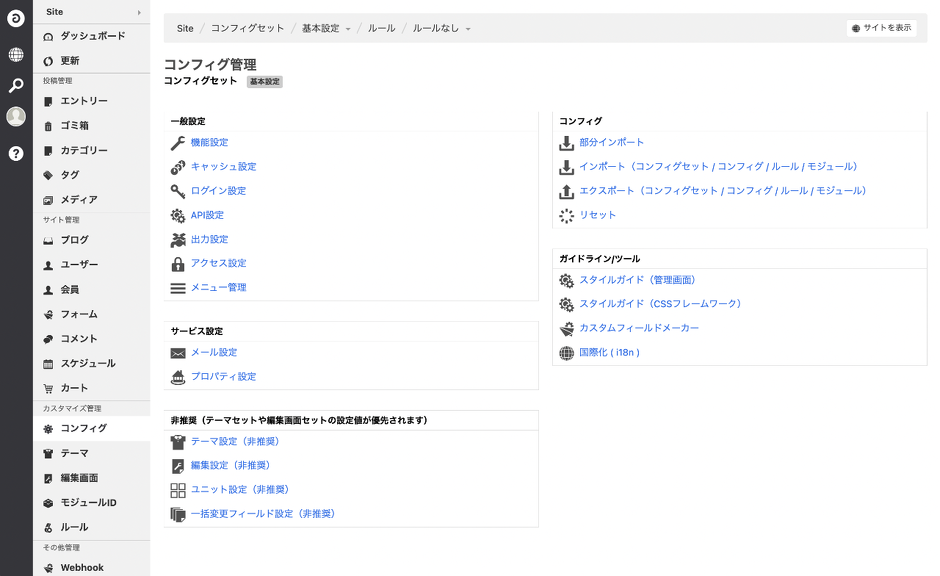Click the globe icon beside 国際化 (i18n)
Image resolution: width=940 pixels, height=576 pixels.
(566, 353)
